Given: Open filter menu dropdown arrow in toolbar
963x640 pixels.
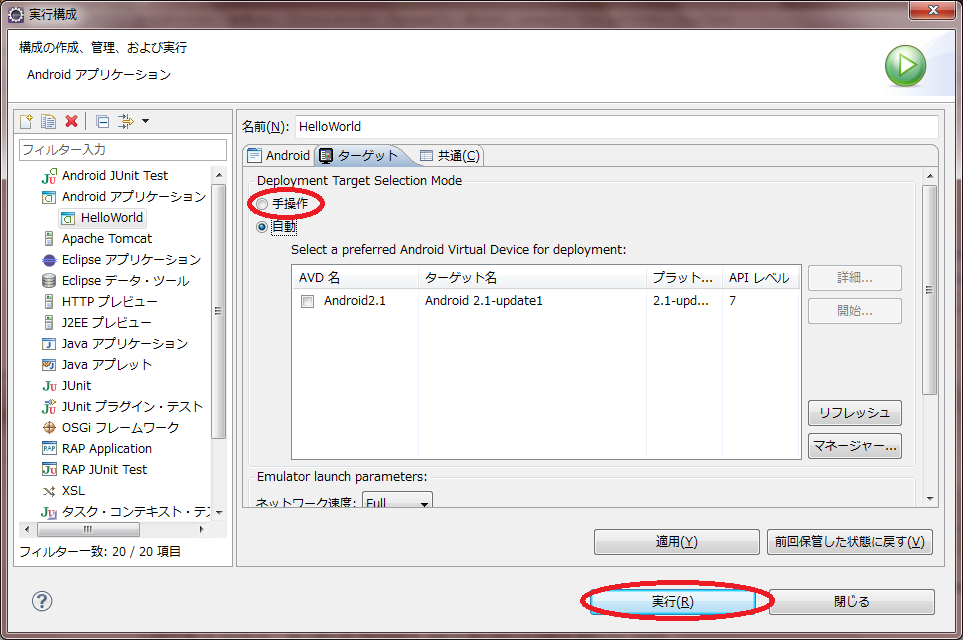Looking at the screenshot, I should pos(146,121).
